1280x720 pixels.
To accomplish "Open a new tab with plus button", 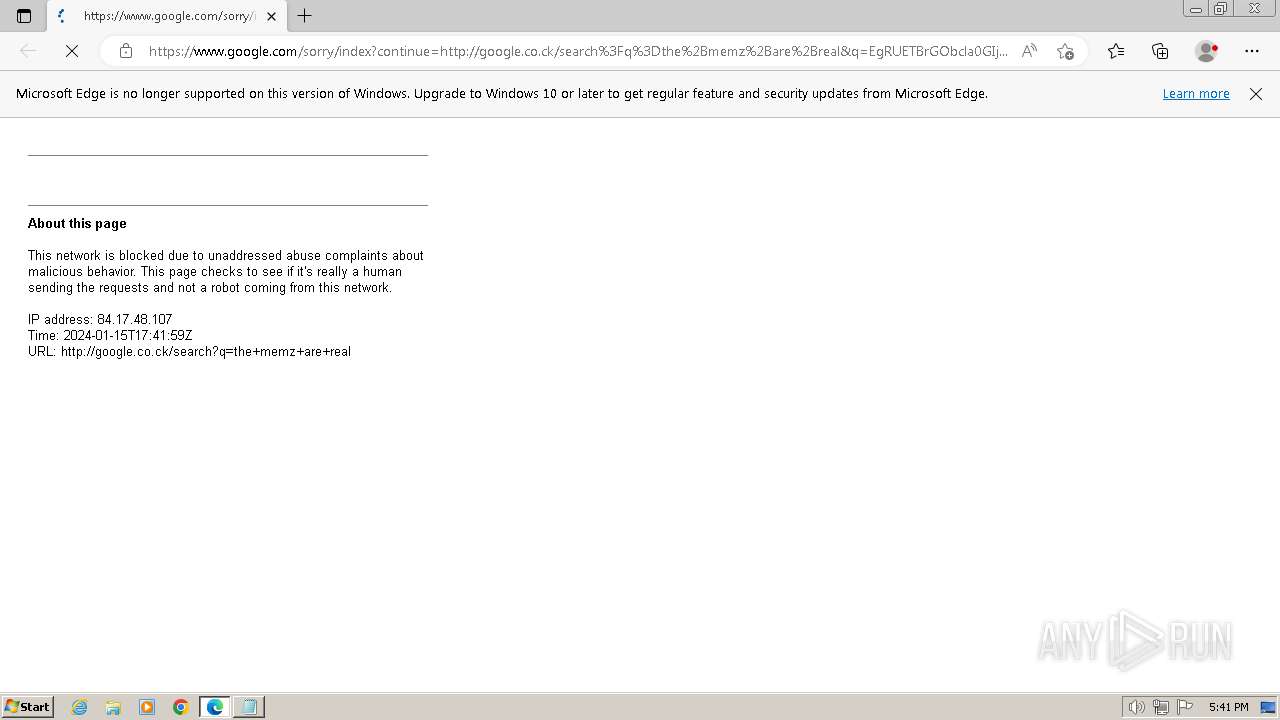I will pyautogui.click(x=305, y=16).
